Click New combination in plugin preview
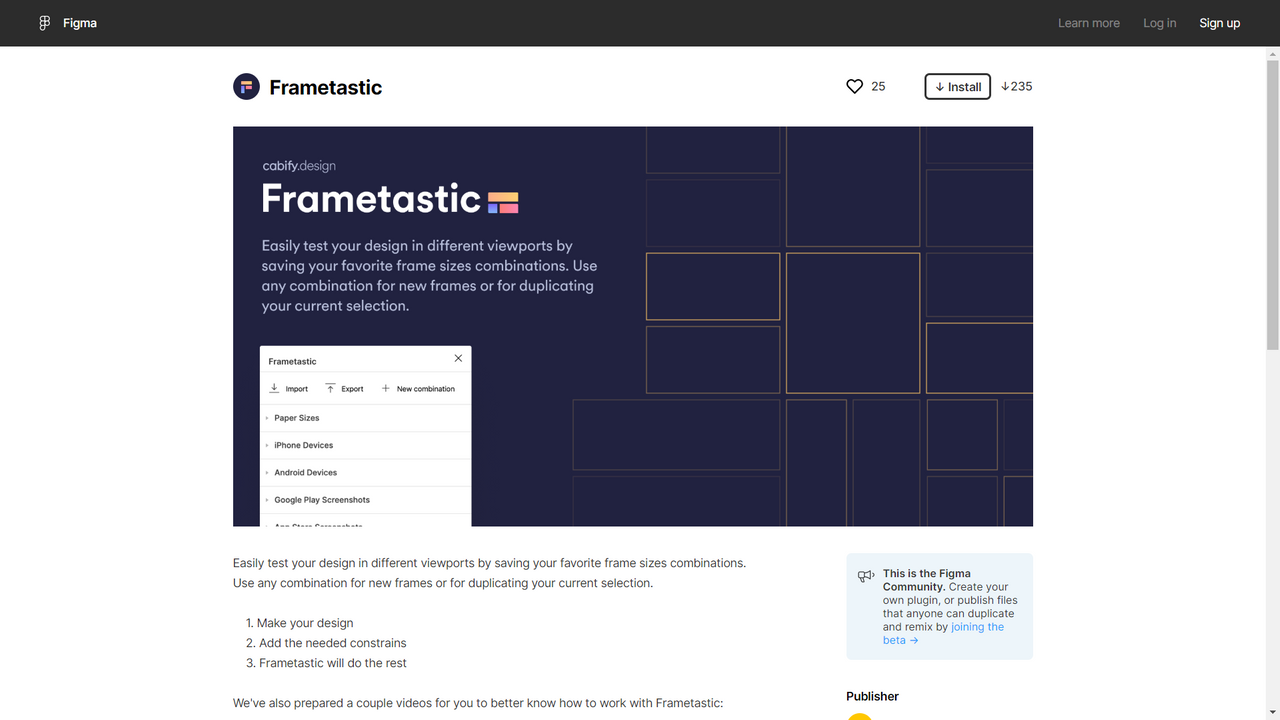Viewport: 1280px width, 720px height. (x=418, y=389)
